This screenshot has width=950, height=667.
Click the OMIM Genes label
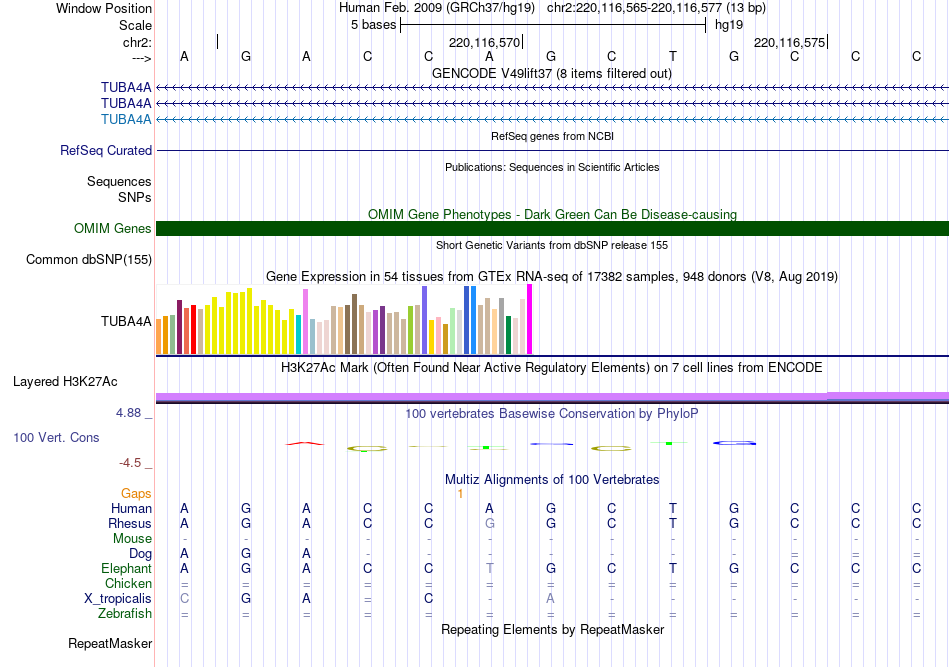point(113,228)
